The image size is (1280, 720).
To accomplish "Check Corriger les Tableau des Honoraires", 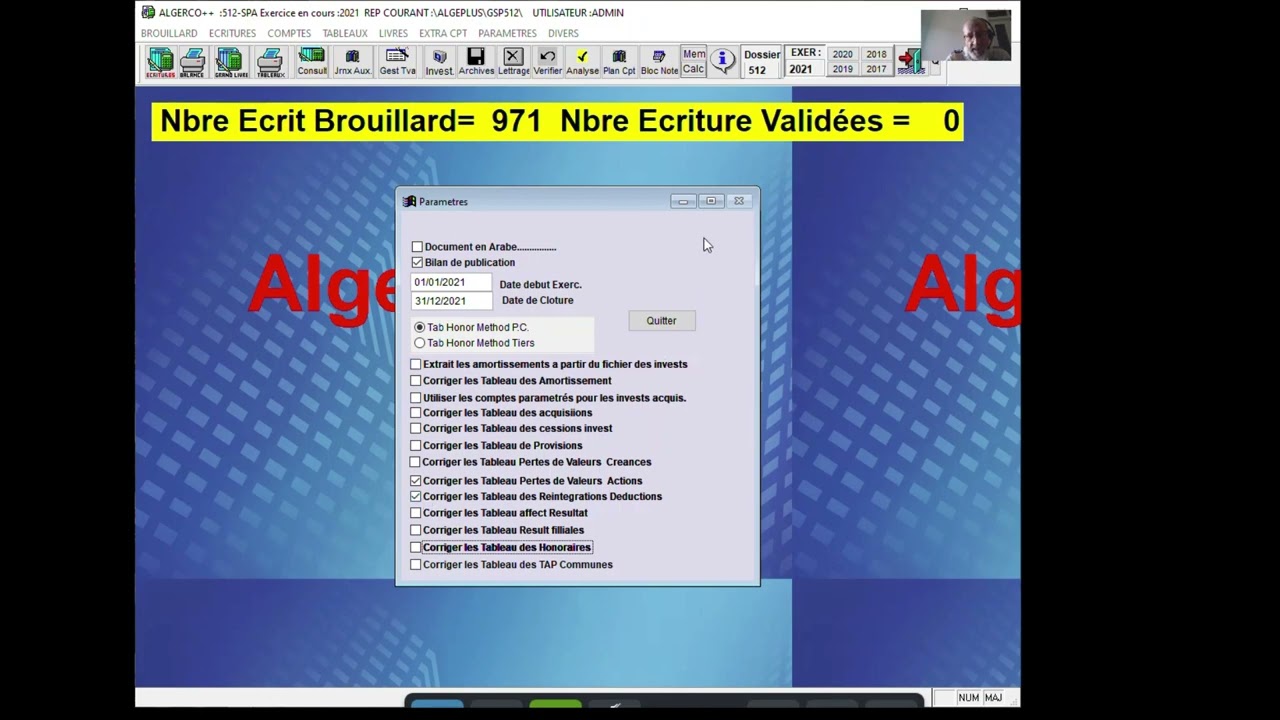I will point(416,548).
